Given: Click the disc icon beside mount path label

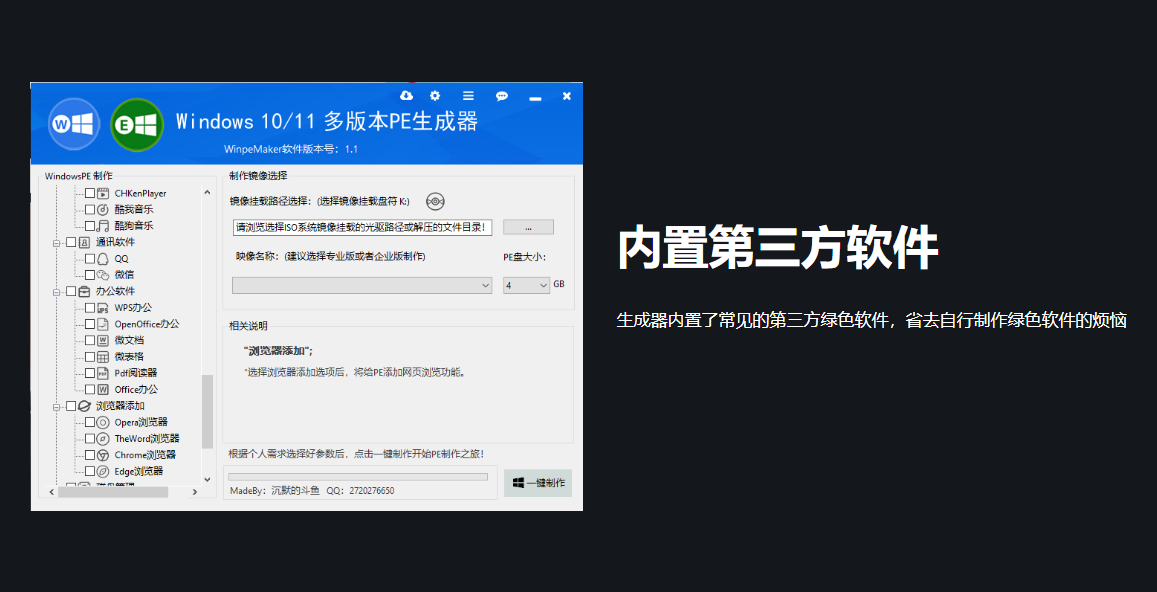Looking at the screenshot, I should [436, 201].
